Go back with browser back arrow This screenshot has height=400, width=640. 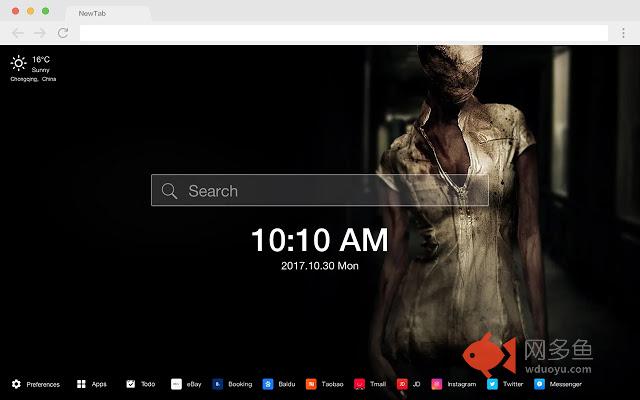pyautogui.click(x=18, y=33)
